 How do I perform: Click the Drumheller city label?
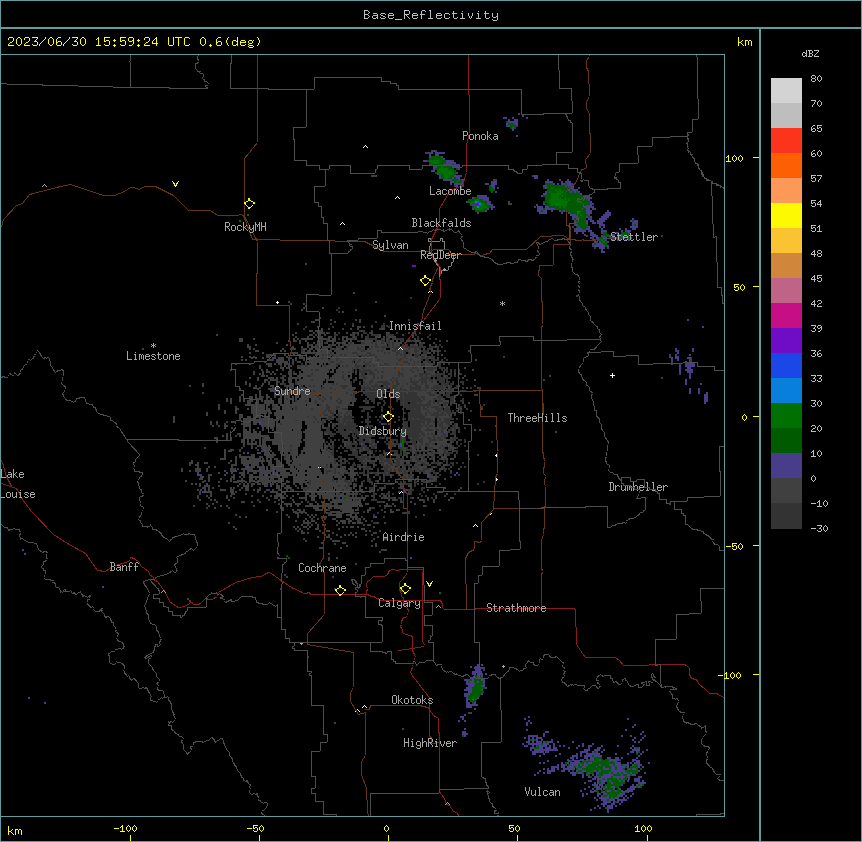tap(638, 487)
